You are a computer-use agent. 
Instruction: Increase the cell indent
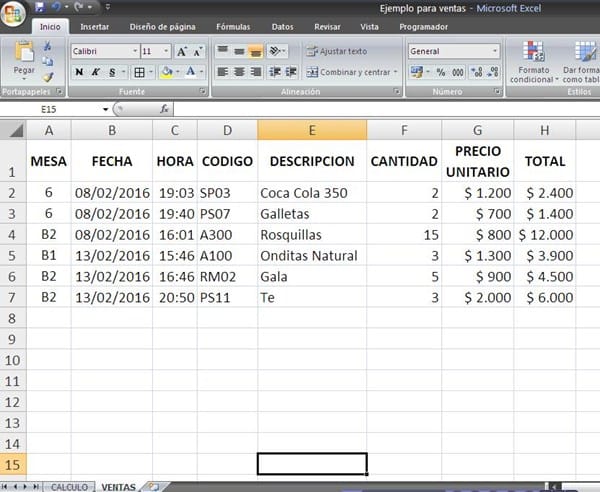click(x=291, y=72)
